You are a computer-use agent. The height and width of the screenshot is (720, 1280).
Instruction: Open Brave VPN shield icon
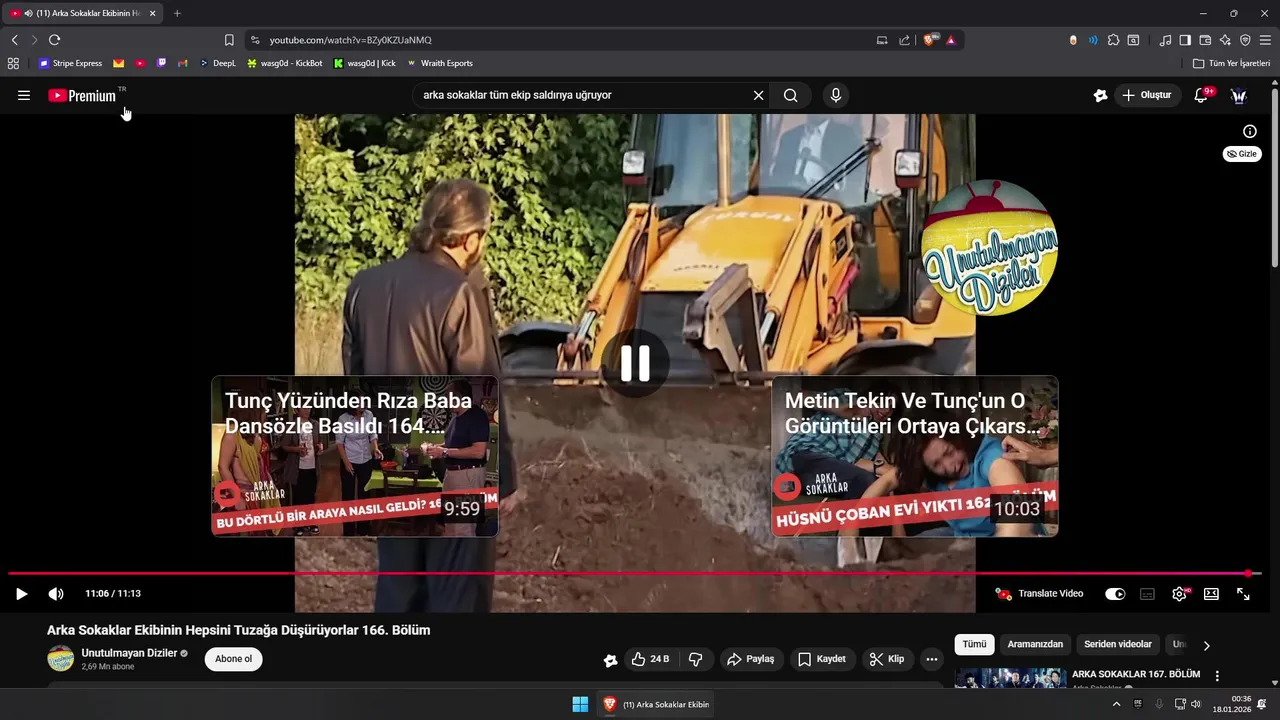pyautogui.click(x=1245, y=40)
